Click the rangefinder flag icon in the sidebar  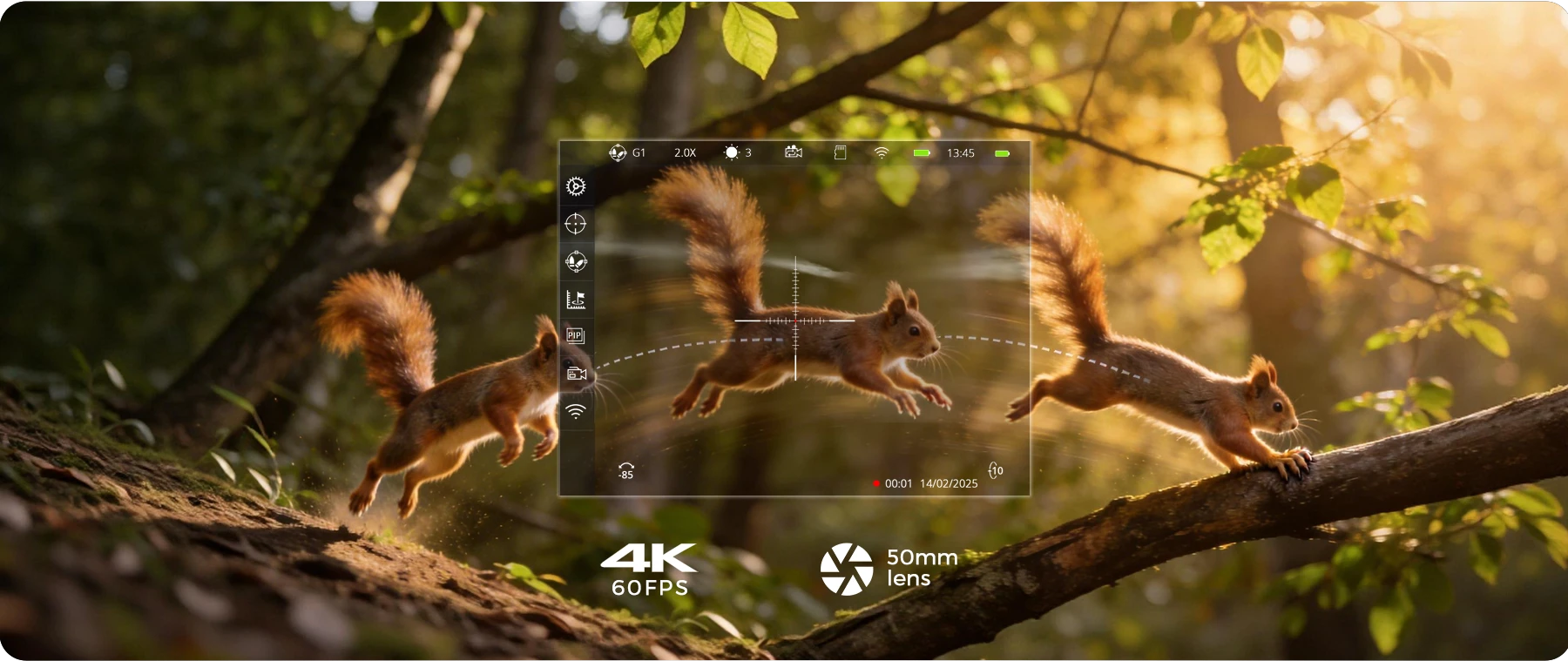[x=576, y=300]
